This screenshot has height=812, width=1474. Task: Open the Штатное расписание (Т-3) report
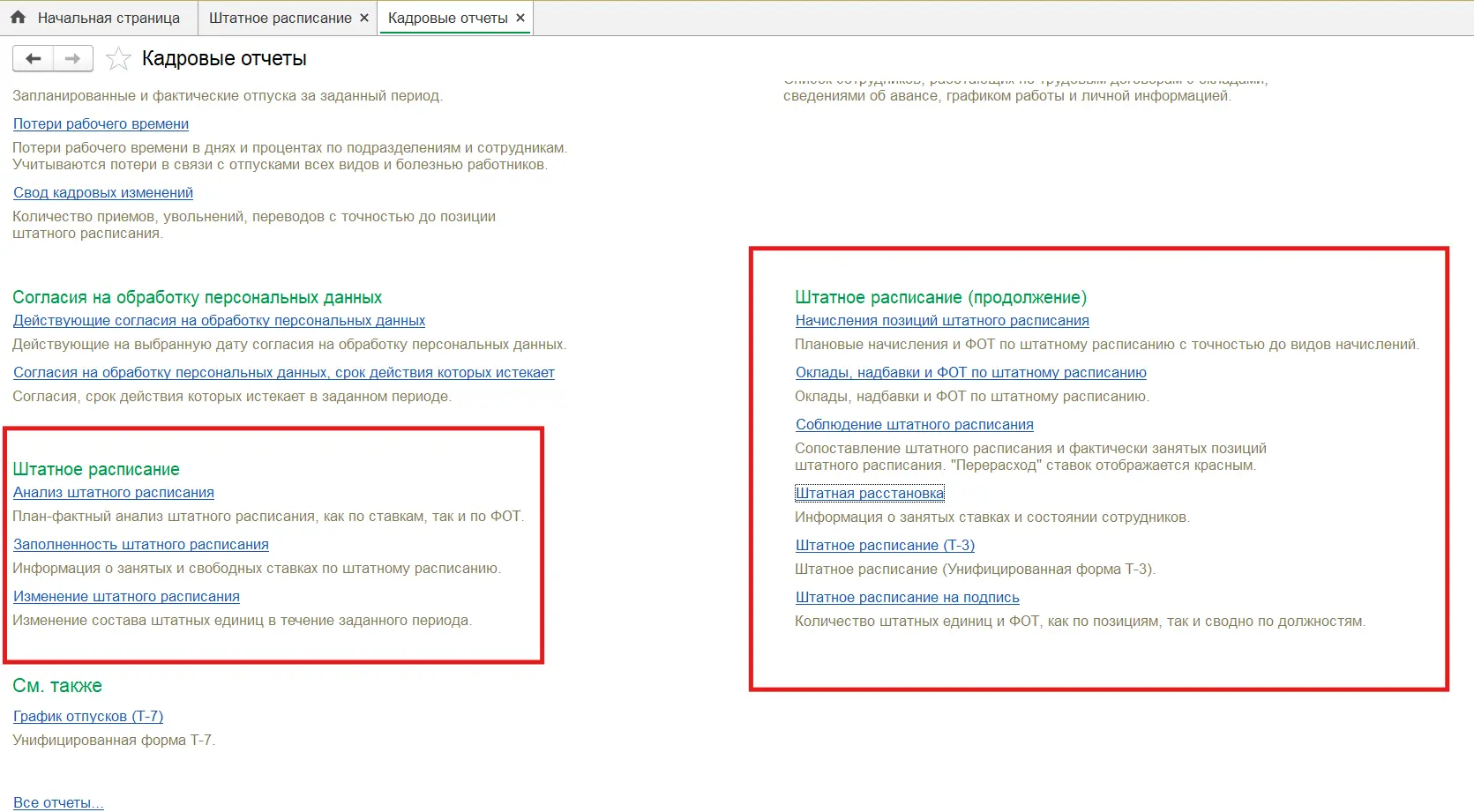tap(885, 546)
